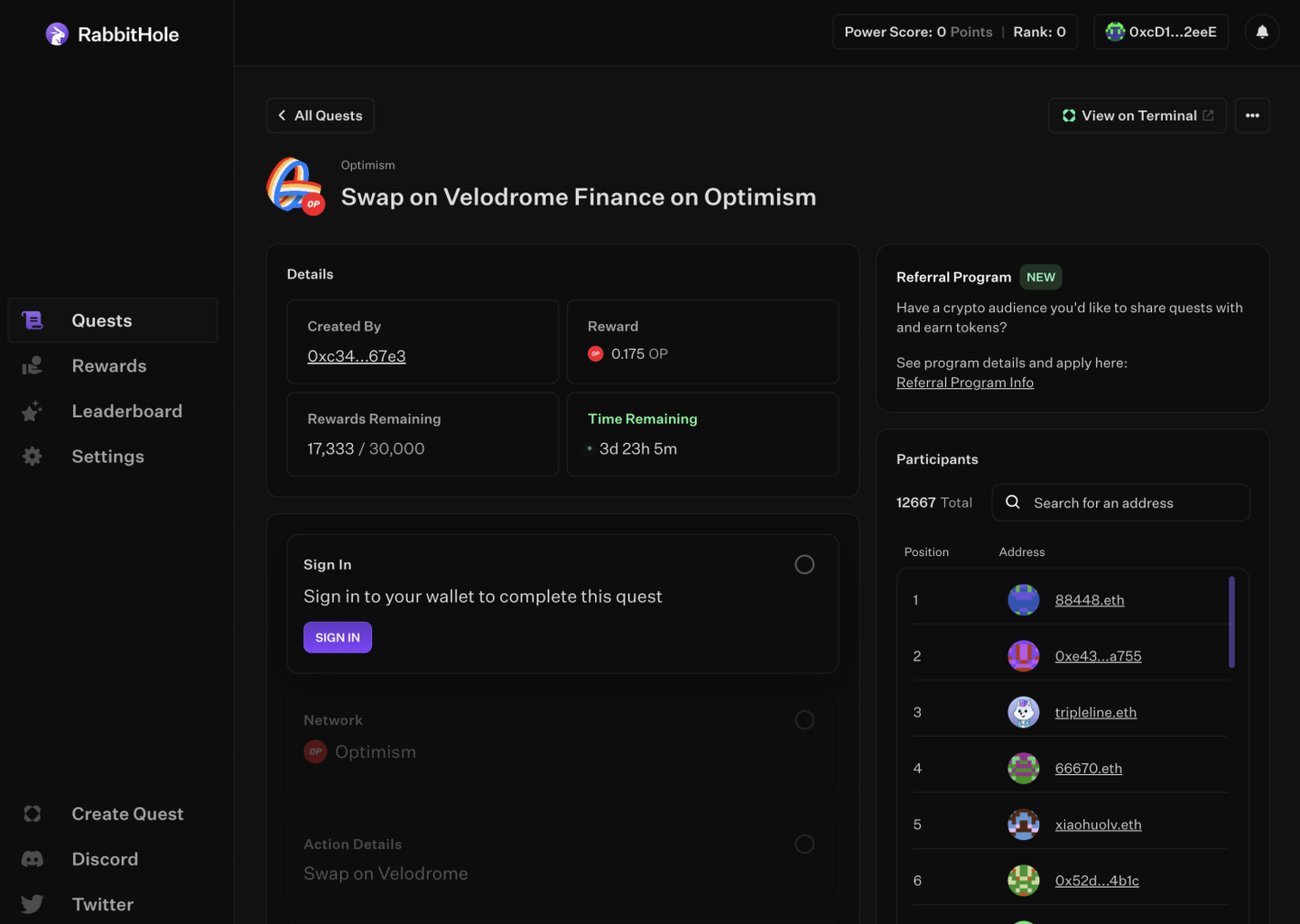Click the avatar of 0x52d...4b1c

tap(1024, 880)
